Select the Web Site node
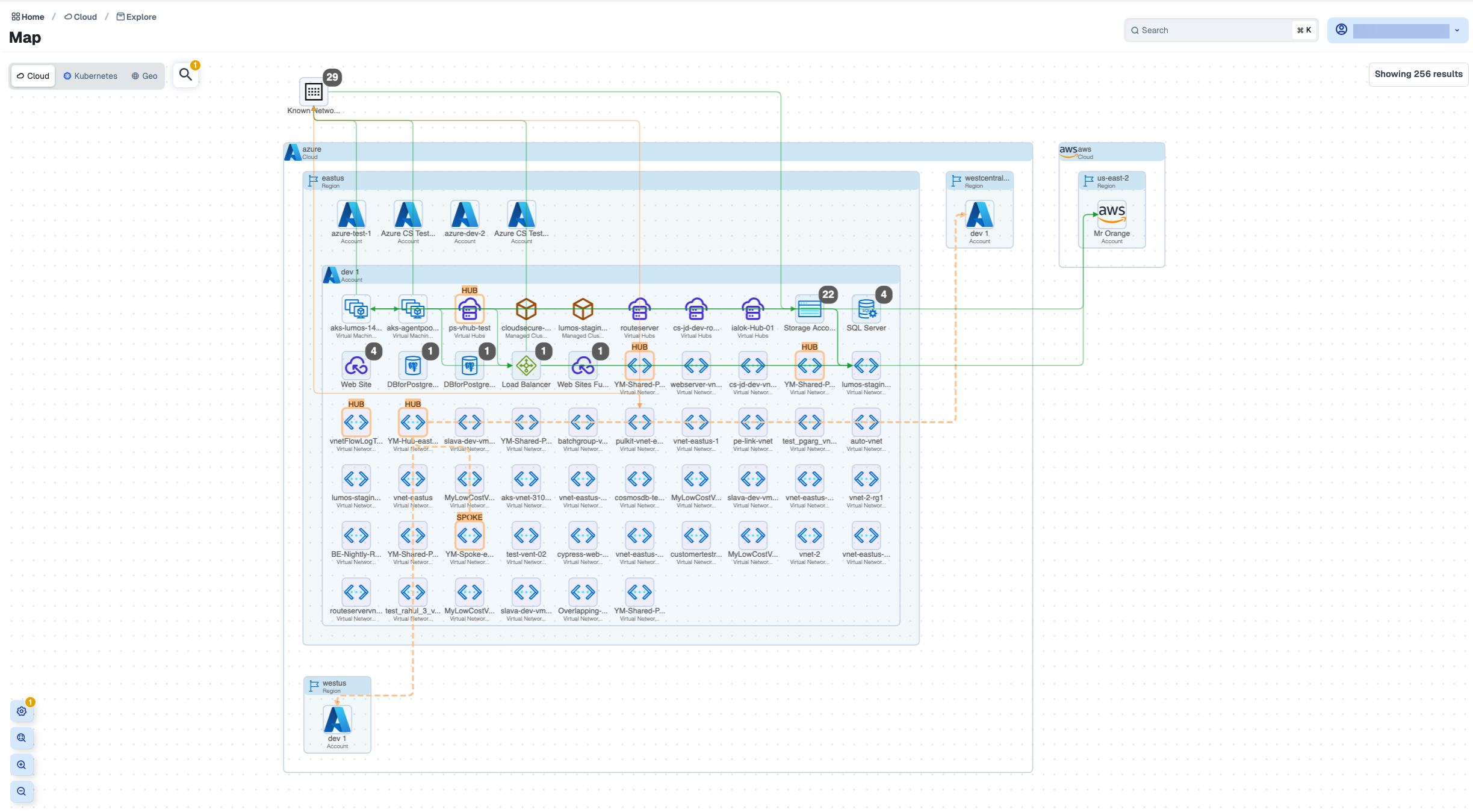This screenshot has height=812, width=1473. (356, 366)
